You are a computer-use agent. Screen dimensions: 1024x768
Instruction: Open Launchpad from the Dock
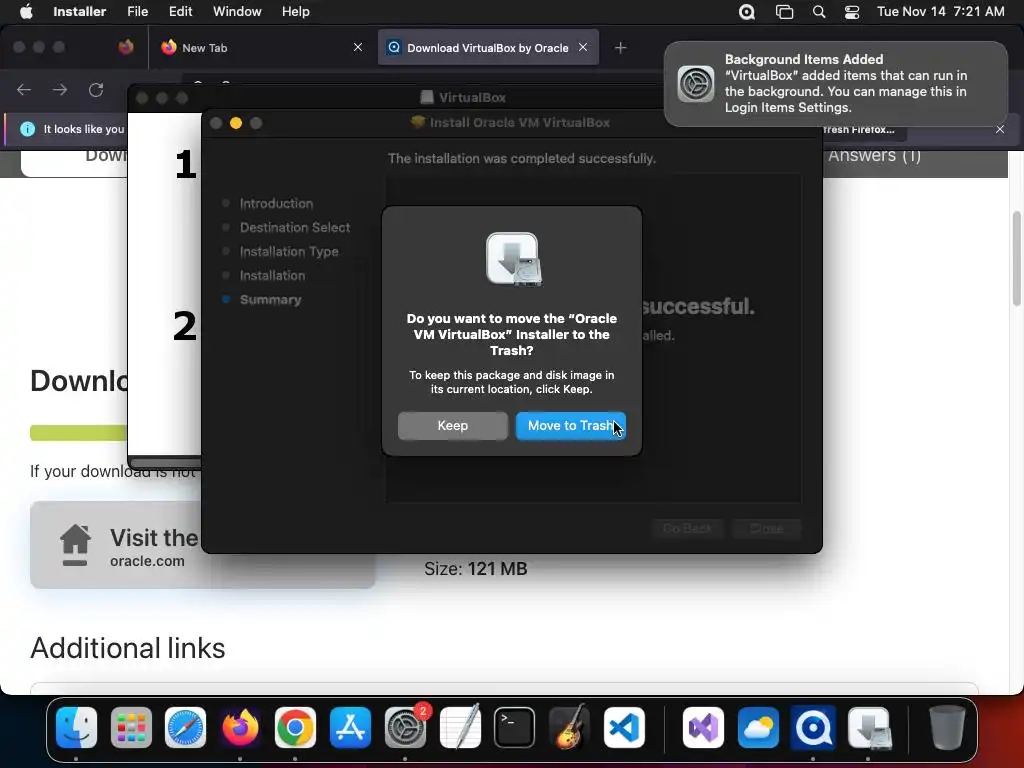pyautogui.click(x=131, y=727)
